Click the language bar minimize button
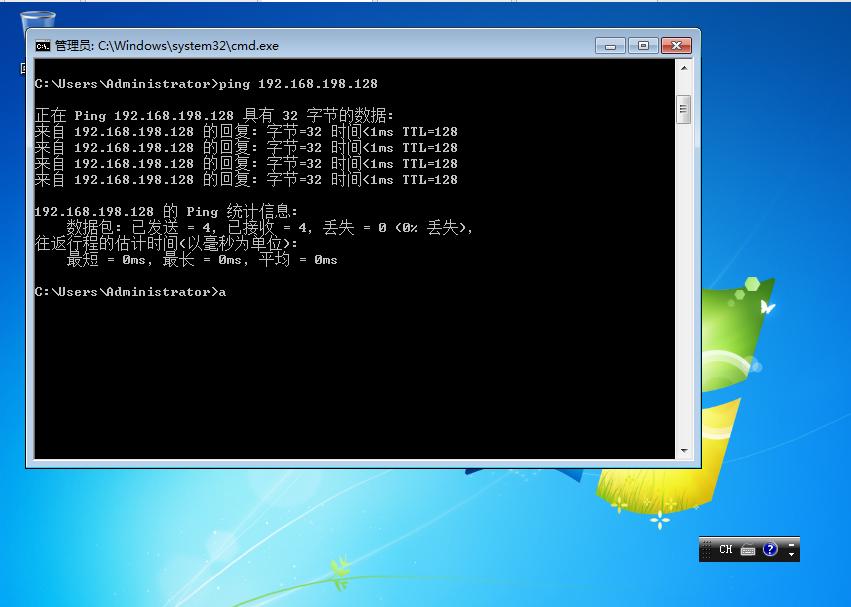851x607 pixels. click(792, 543)
